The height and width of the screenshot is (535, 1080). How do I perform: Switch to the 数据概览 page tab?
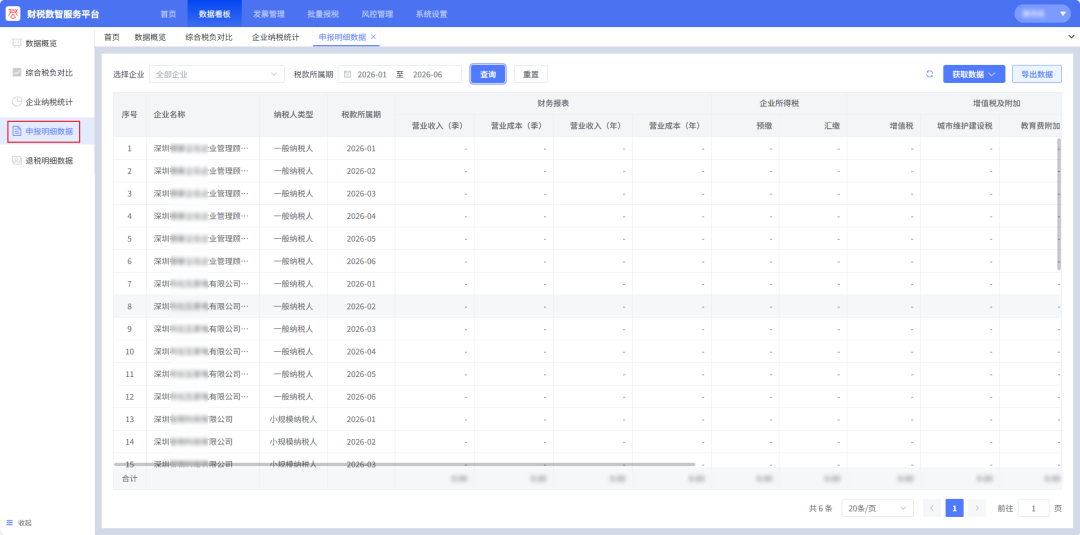point(150,37)
